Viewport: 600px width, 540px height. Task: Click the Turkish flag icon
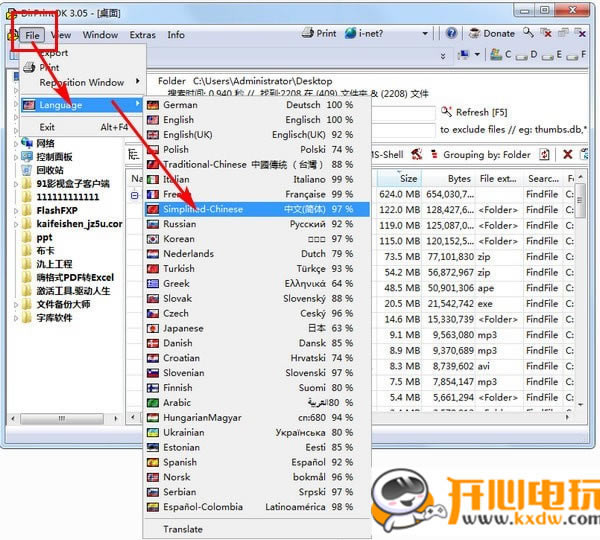click(153, 269)
